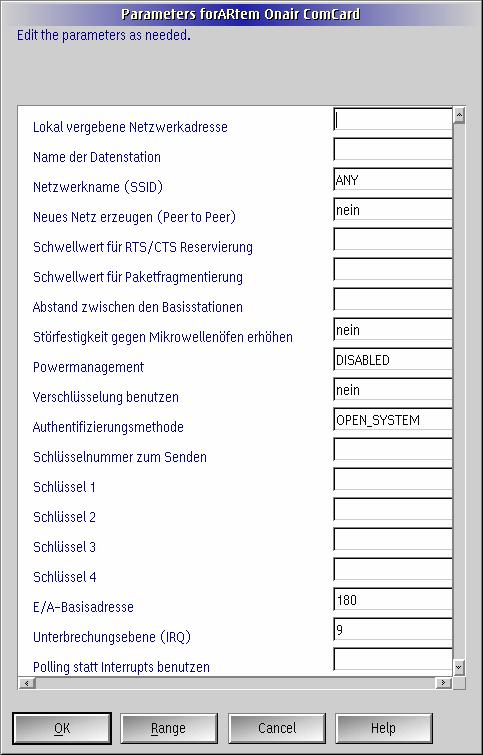Click the Paketfragmentierung threshold field
483x755 pixels.
coord(393,270)
